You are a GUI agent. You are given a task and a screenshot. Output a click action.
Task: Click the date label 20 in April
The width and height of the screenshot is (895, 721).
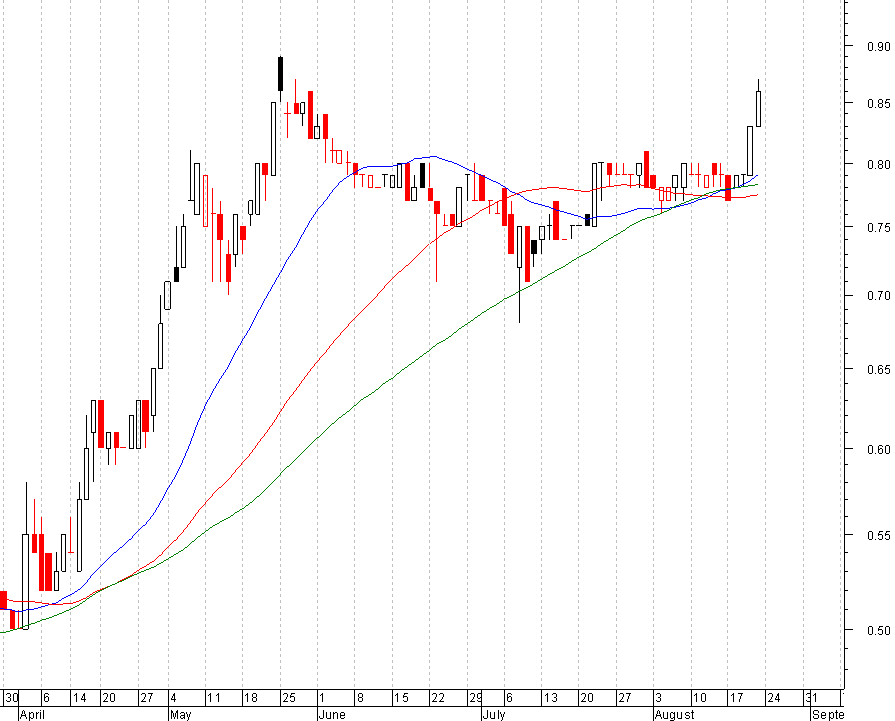pos(109,698)
